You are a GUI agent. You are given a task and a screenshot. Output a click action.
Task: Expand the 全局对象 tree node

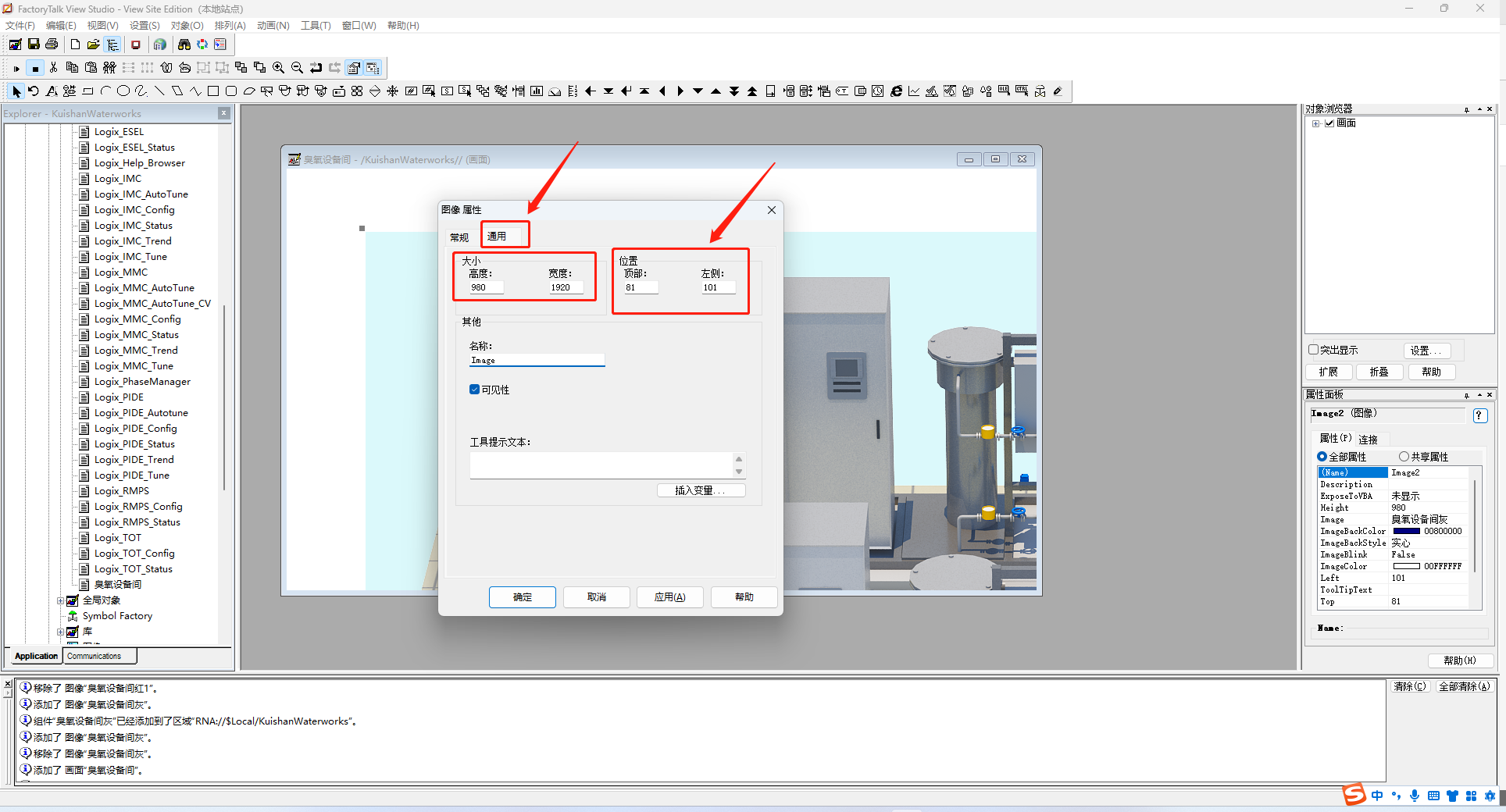click(x=61, y=600)
